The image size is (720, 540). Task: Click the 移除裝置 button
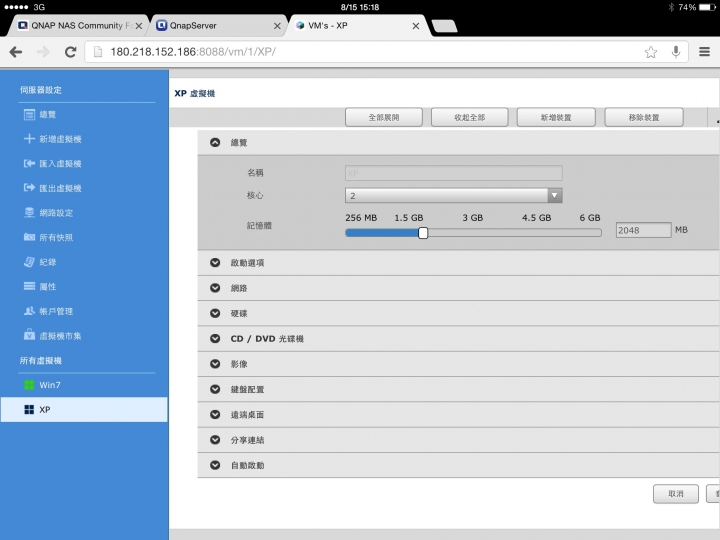644,118
